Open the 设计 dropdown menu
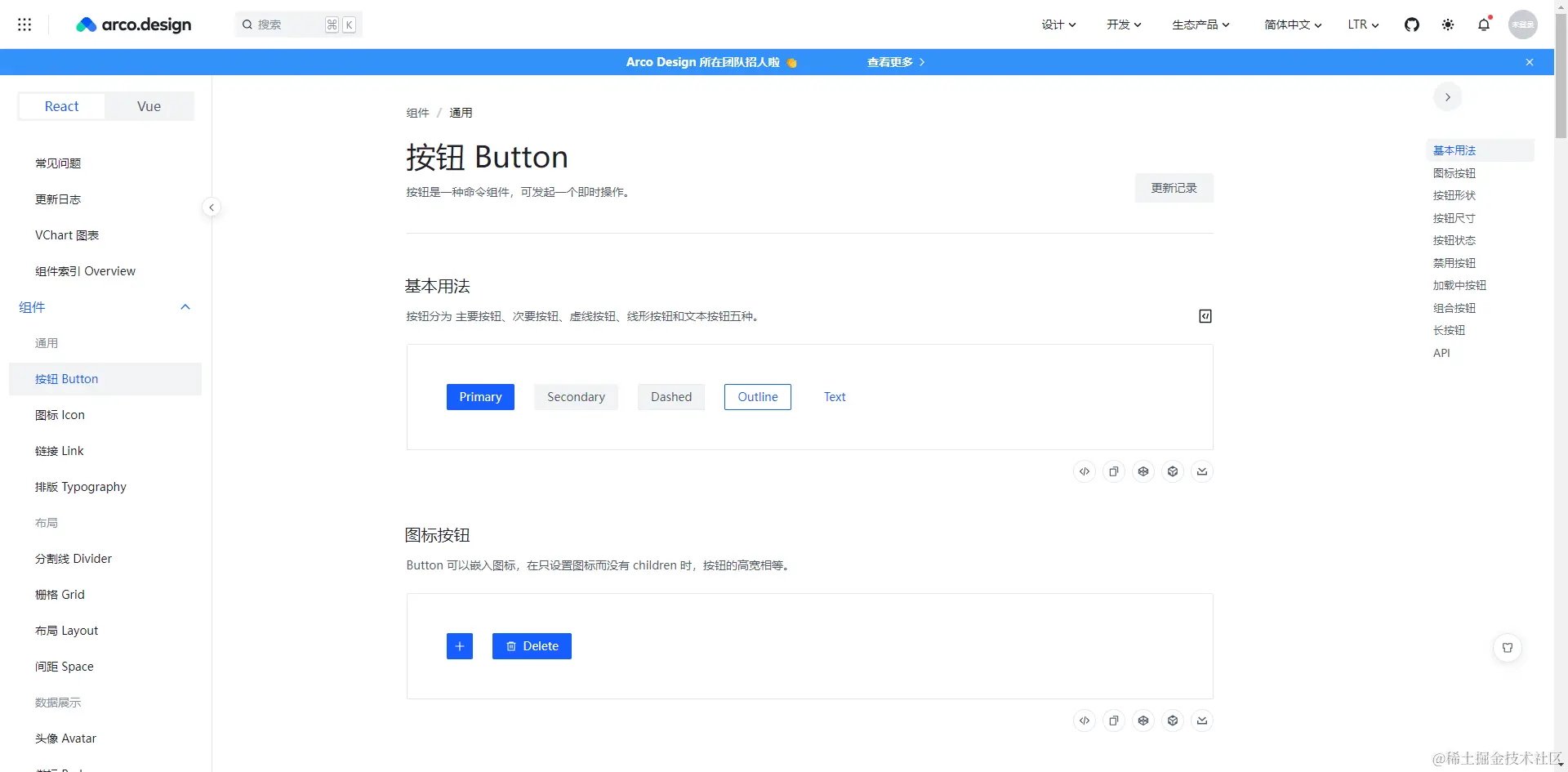This screenshot has height=772, width=1568. (1058, 25)
